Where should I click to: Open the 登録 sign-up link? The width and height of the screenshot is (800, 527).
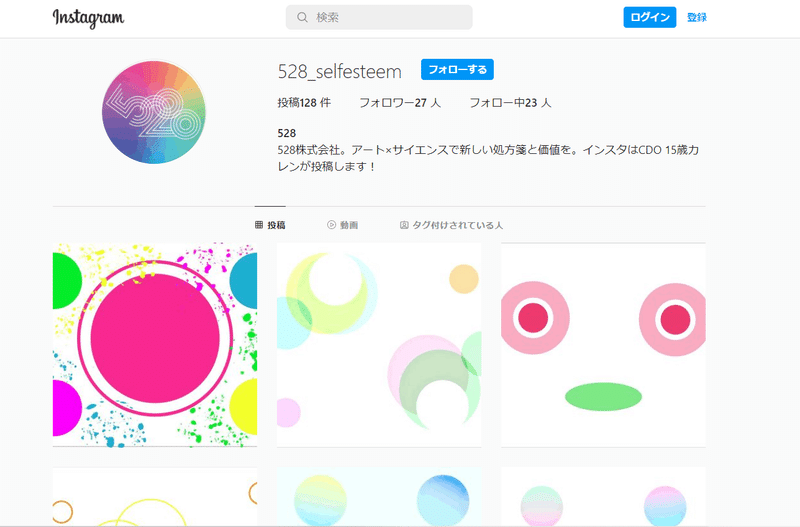coord(696,17)
